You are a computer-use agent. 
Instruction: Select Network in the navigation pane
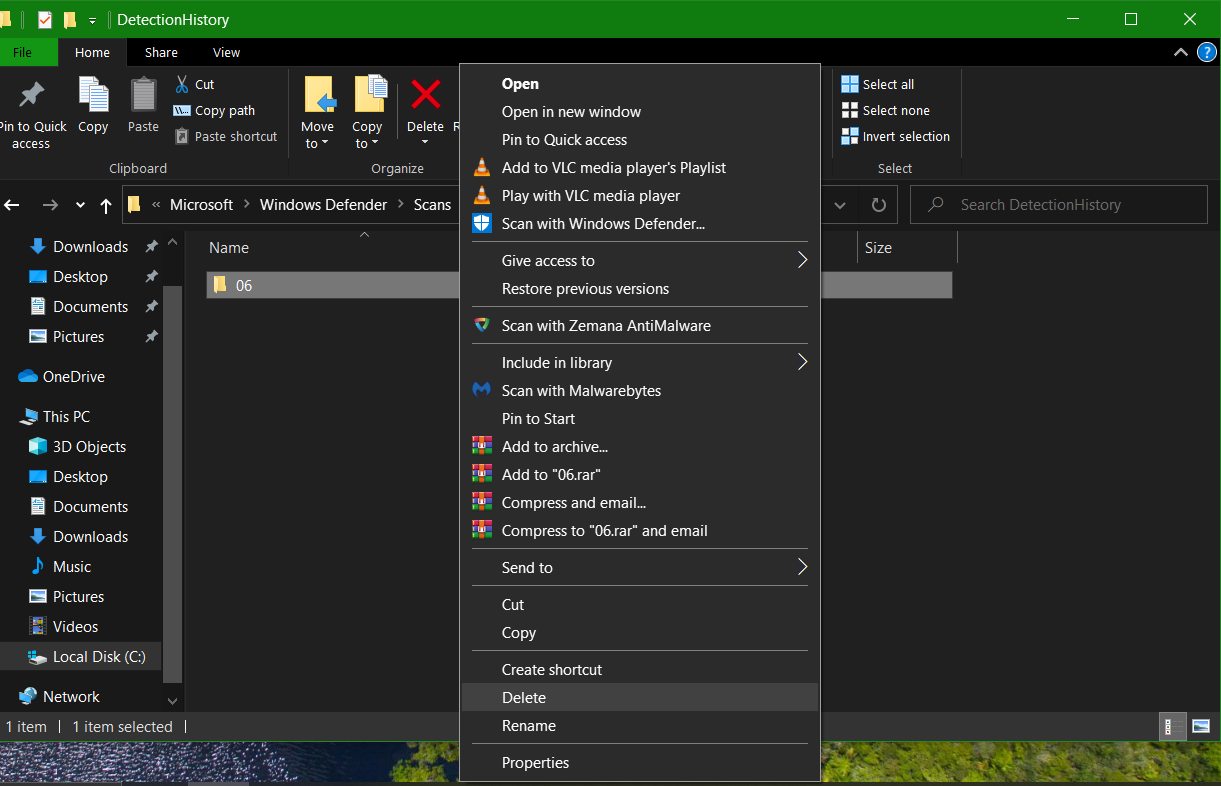point(71,697)
